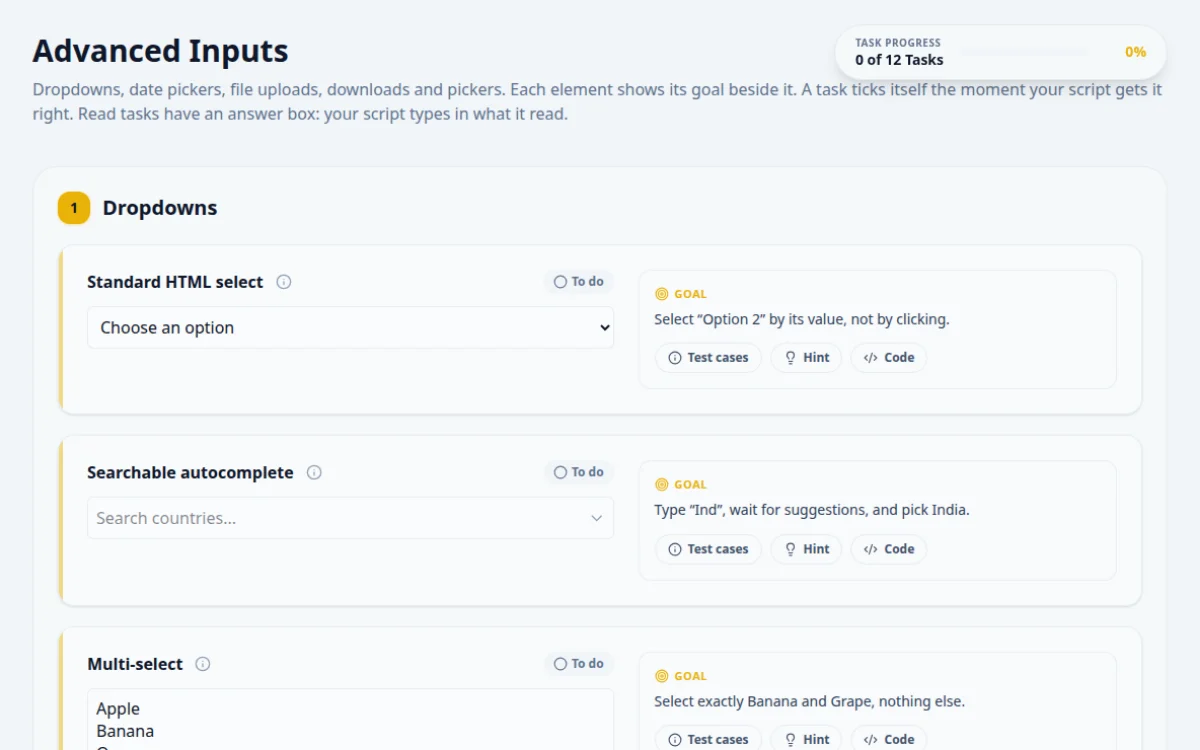Viewport: 1200px width, 750px height.
Task: View Code for Multi-select goal
Action: click(x=889, y=739)
